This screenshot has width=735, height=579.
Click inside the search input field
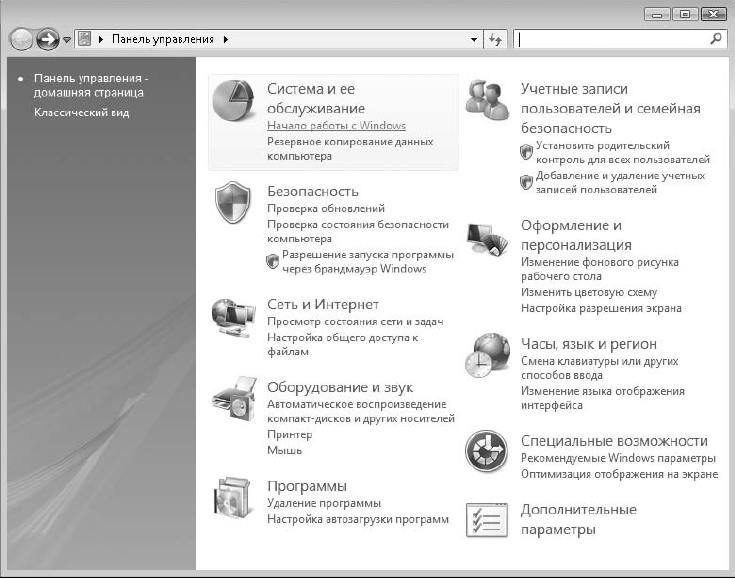pyautogui.click(x=612, y=39)
